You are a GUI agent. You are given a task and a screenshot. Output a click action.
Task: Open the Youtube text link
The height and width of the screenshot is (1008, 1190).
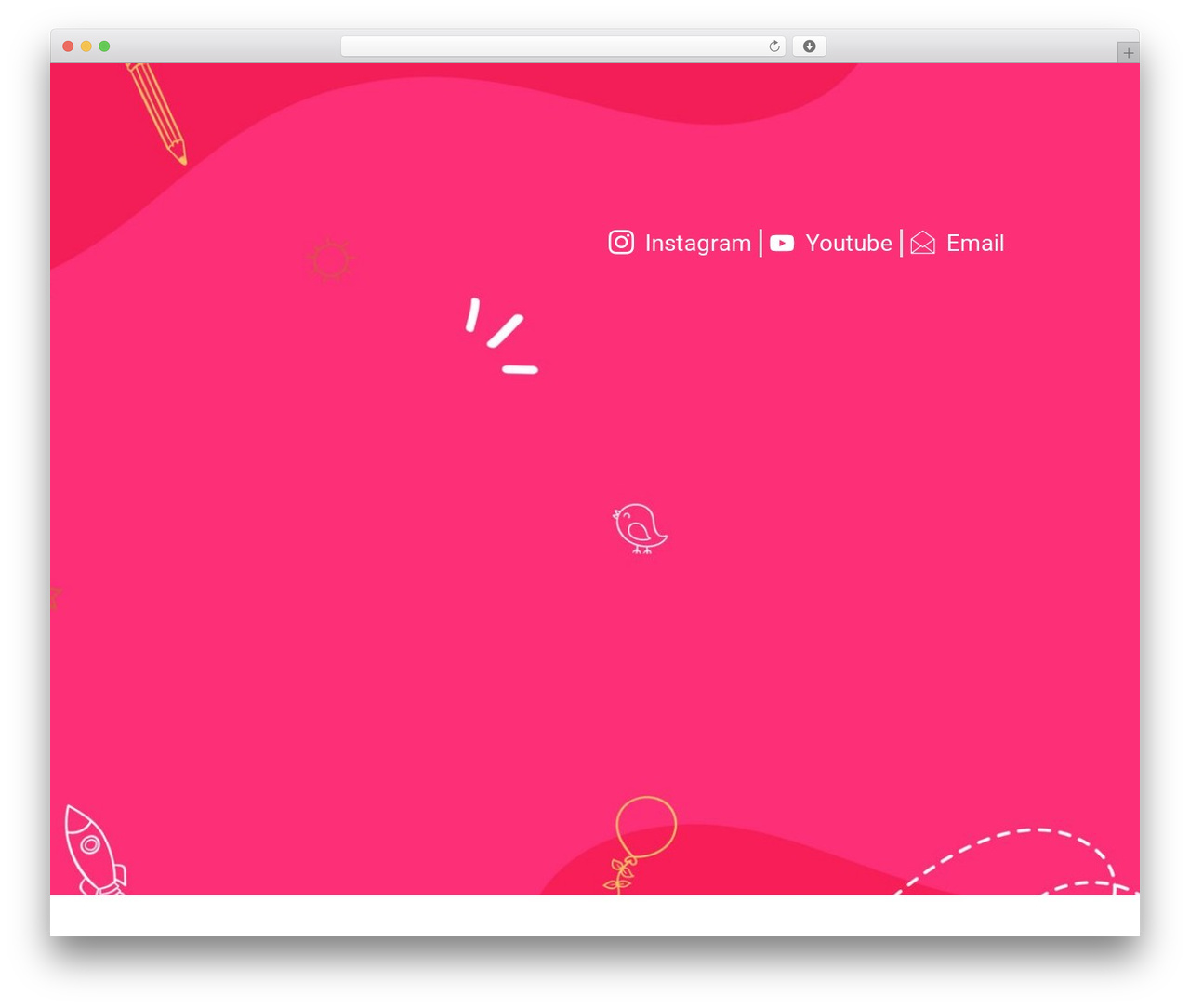click(849, 243)
